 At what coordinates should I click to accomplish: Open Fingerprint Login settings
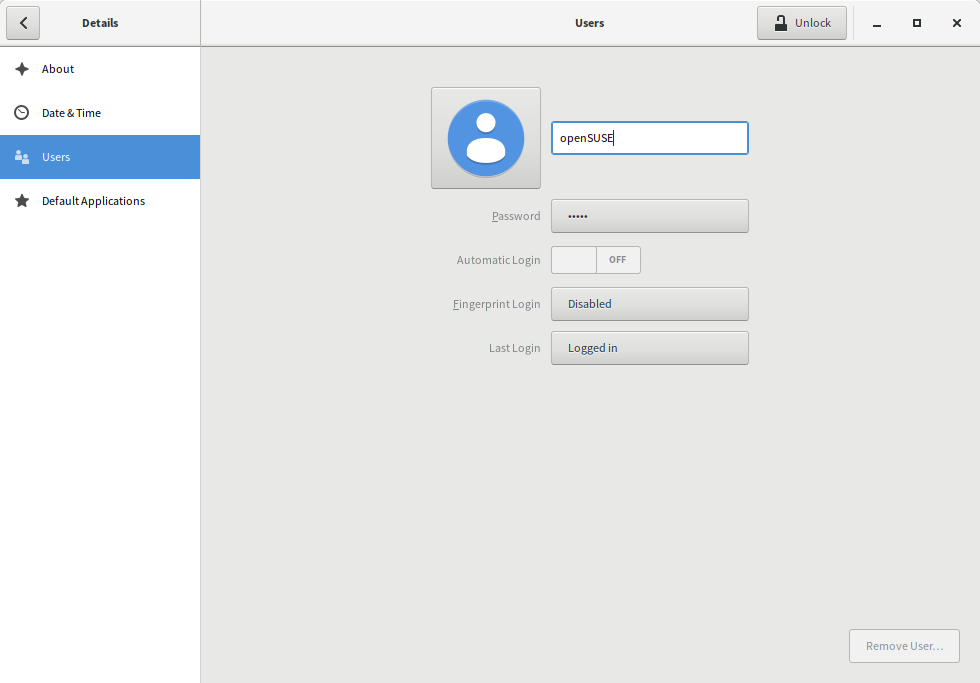tap(649, 303)
